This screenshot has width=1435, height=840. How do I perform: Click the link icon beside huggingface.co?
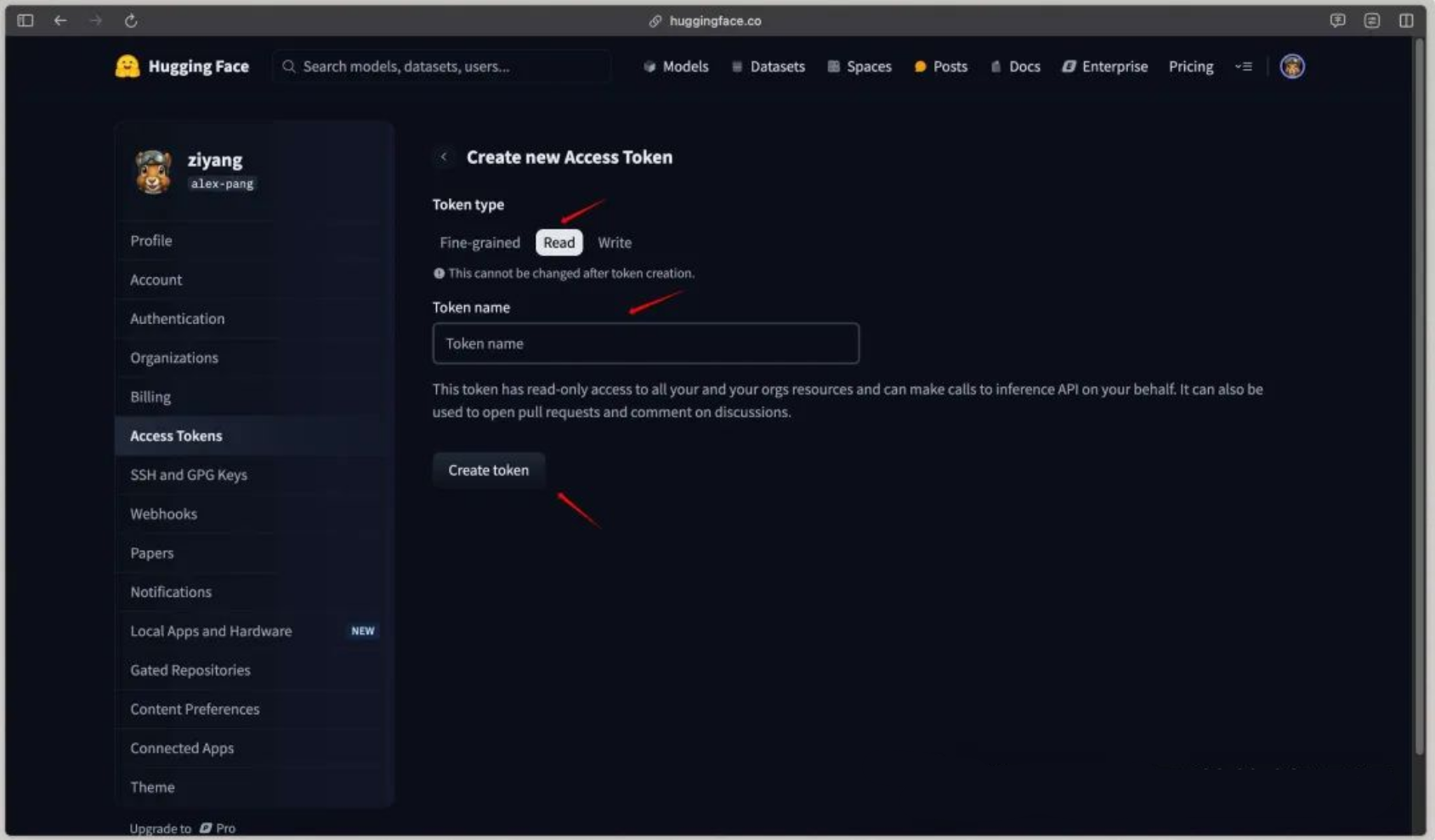point(655,20)
